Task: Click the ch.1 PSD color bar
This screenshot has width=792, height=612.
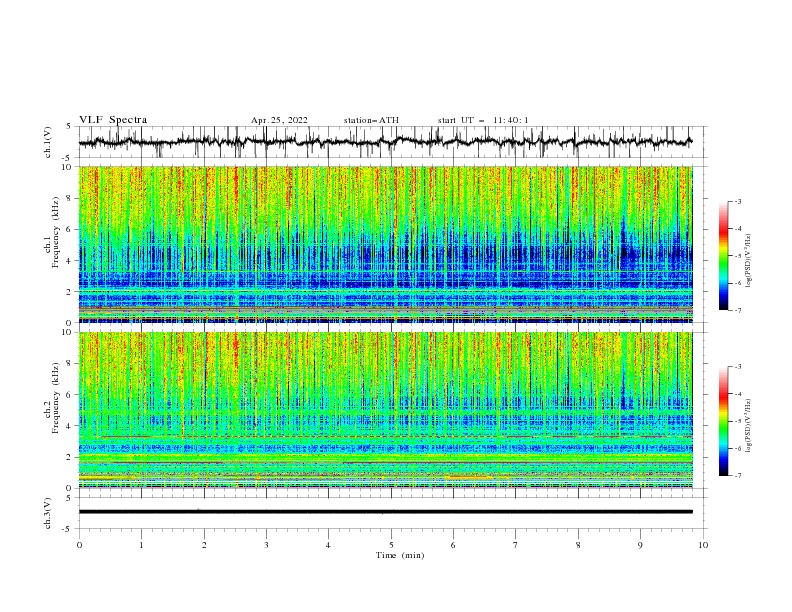Action: coord(723,256)
